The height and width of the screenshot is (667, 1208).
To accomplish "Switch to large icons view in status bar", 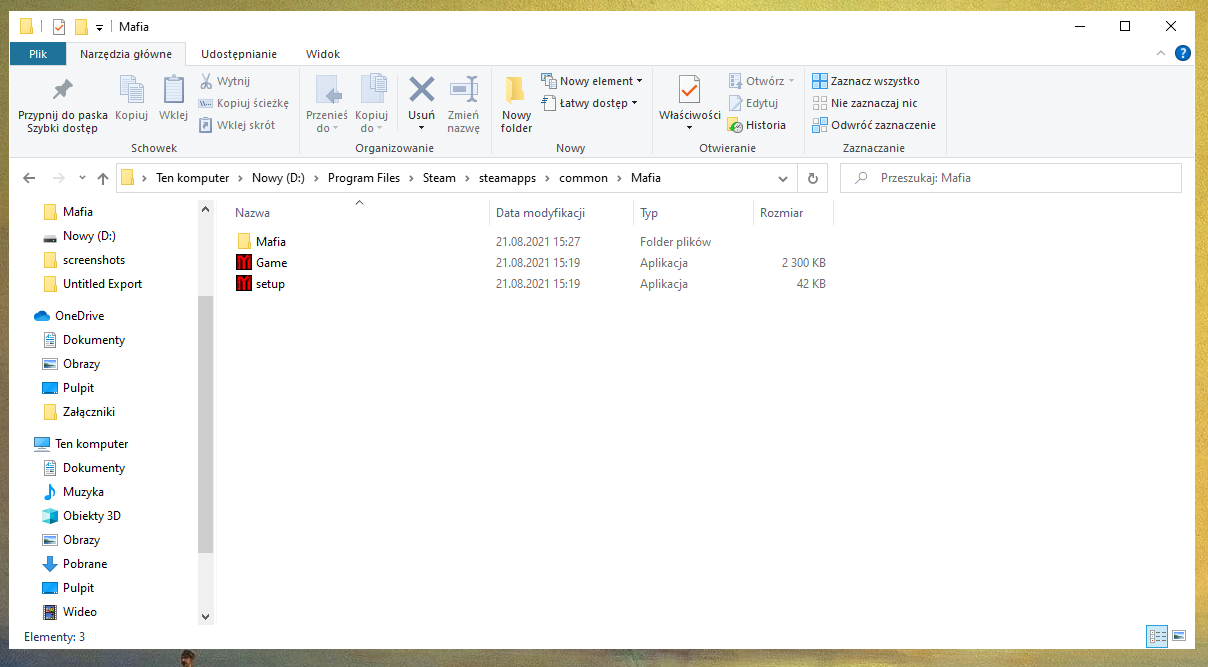I will (1178, 636).
